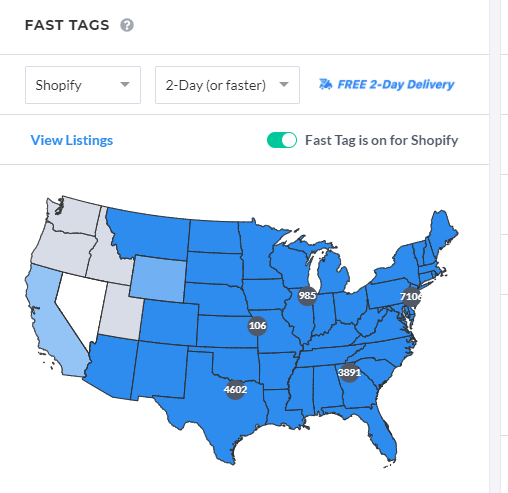Click the arrow on the 2-Day dropdown

(x=284, y=85)
